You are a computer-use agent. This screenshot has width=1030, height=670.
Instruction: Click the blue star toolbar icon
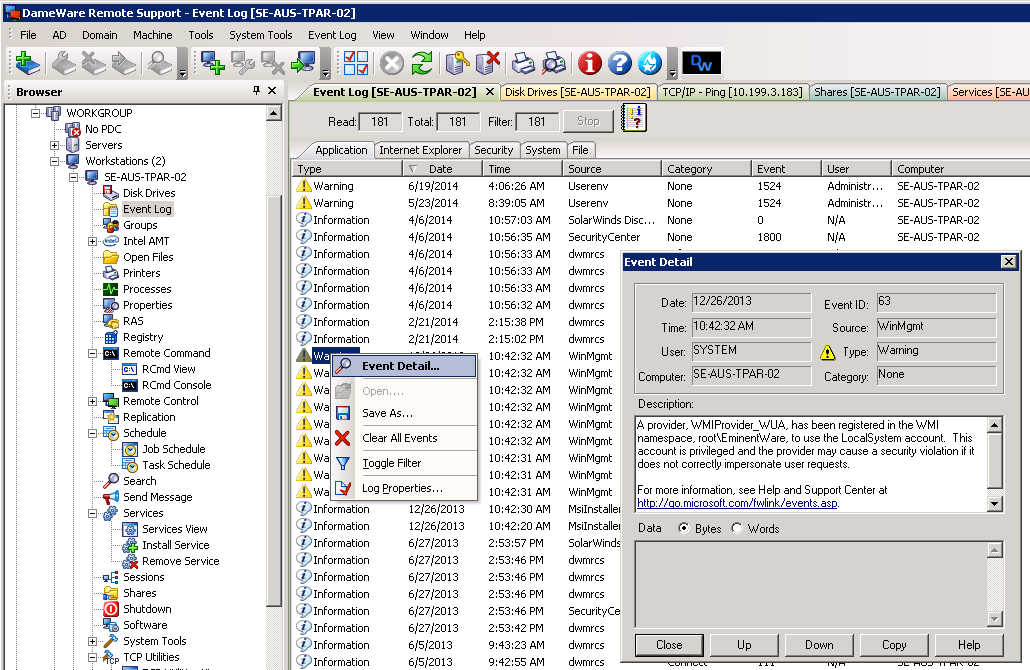pos(650,63)
